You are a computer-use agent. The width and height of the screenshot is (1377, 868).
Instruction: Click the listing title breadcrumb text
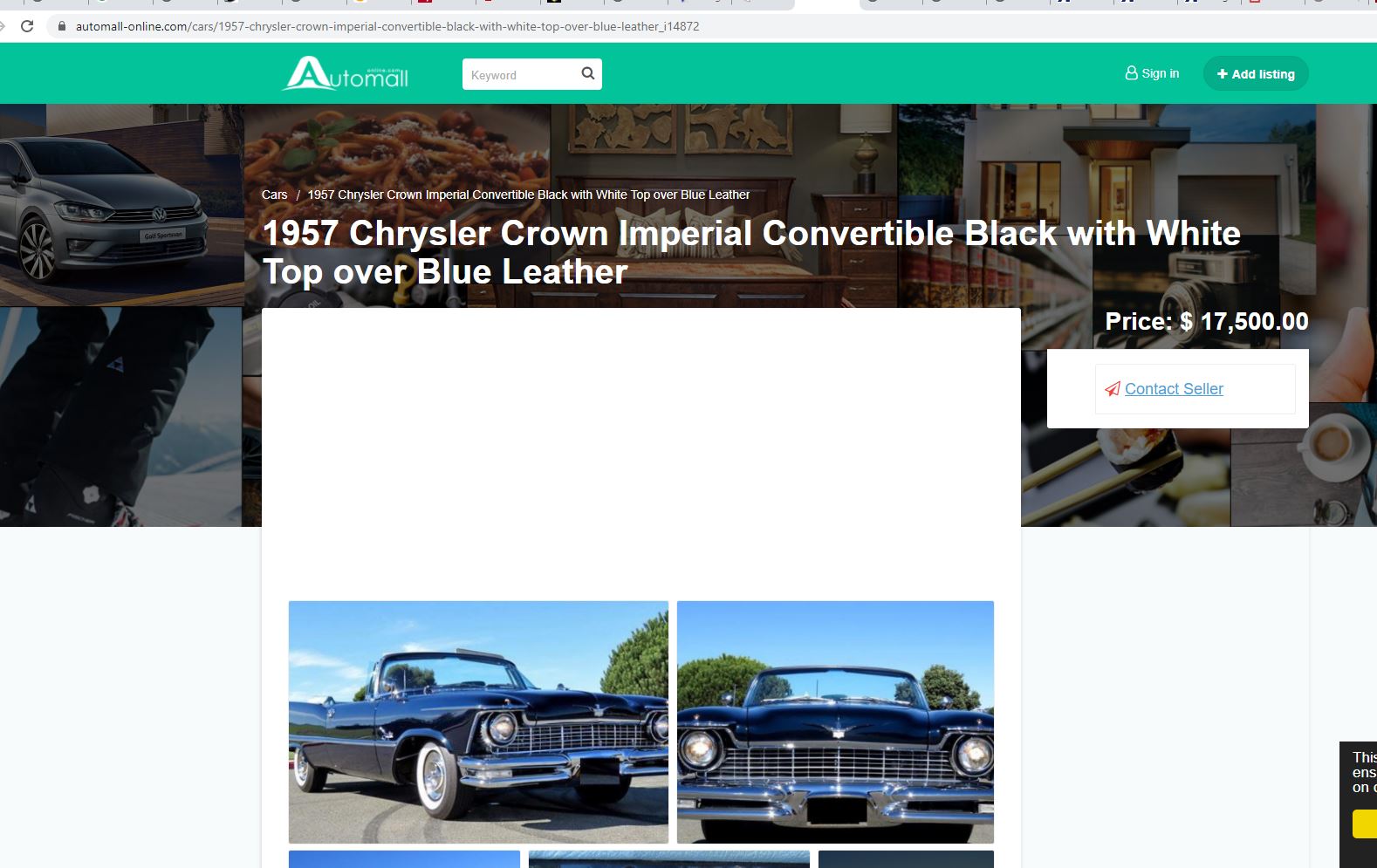coord(528,195)
